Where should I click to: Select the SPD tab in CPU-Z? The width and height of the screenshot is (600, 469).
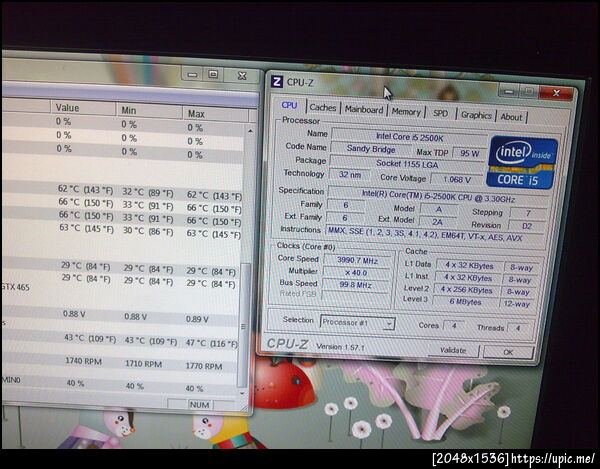(x=440, y=113)
